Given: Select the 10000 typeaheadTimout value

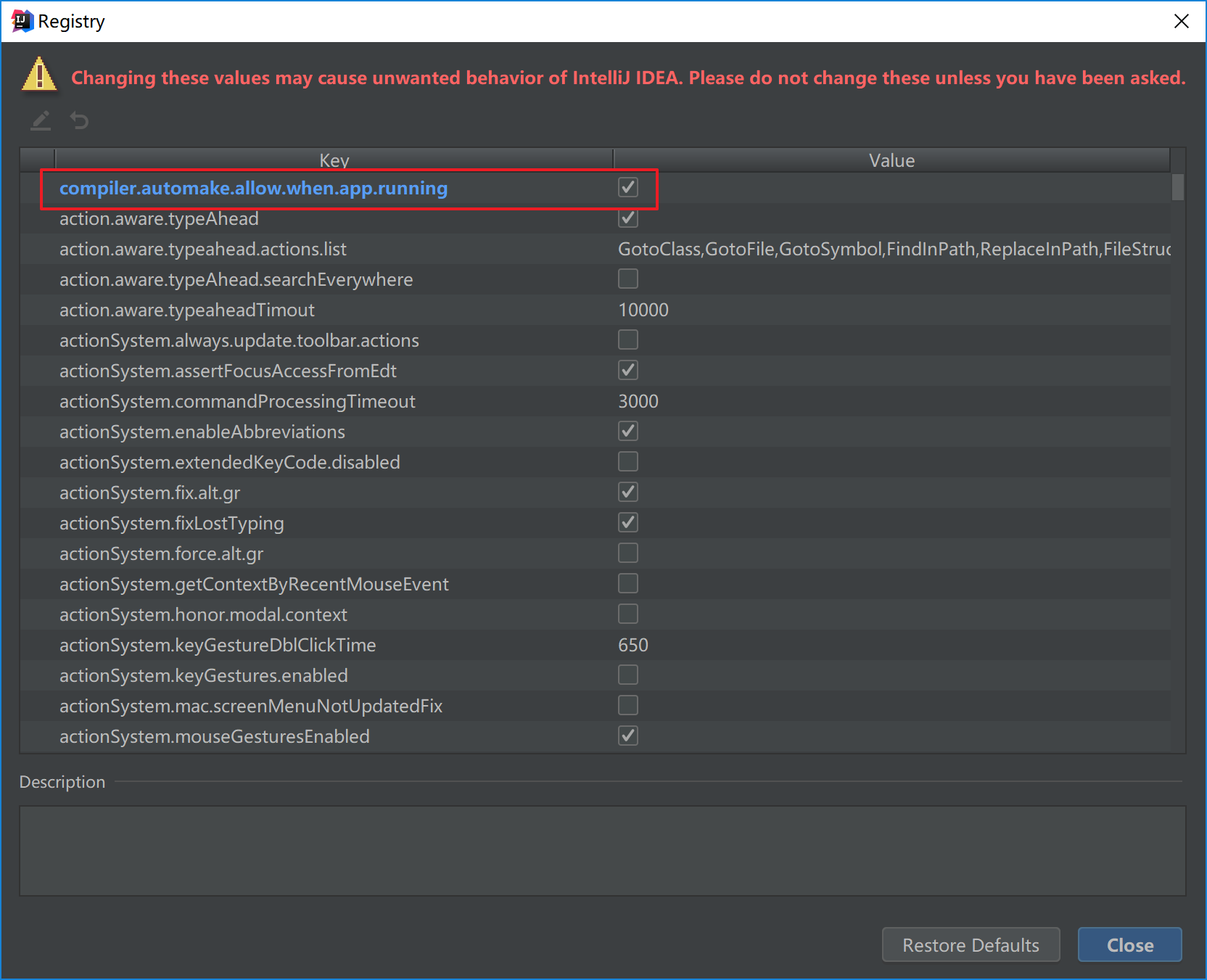Looking at the screenshot, I should 643,310.
